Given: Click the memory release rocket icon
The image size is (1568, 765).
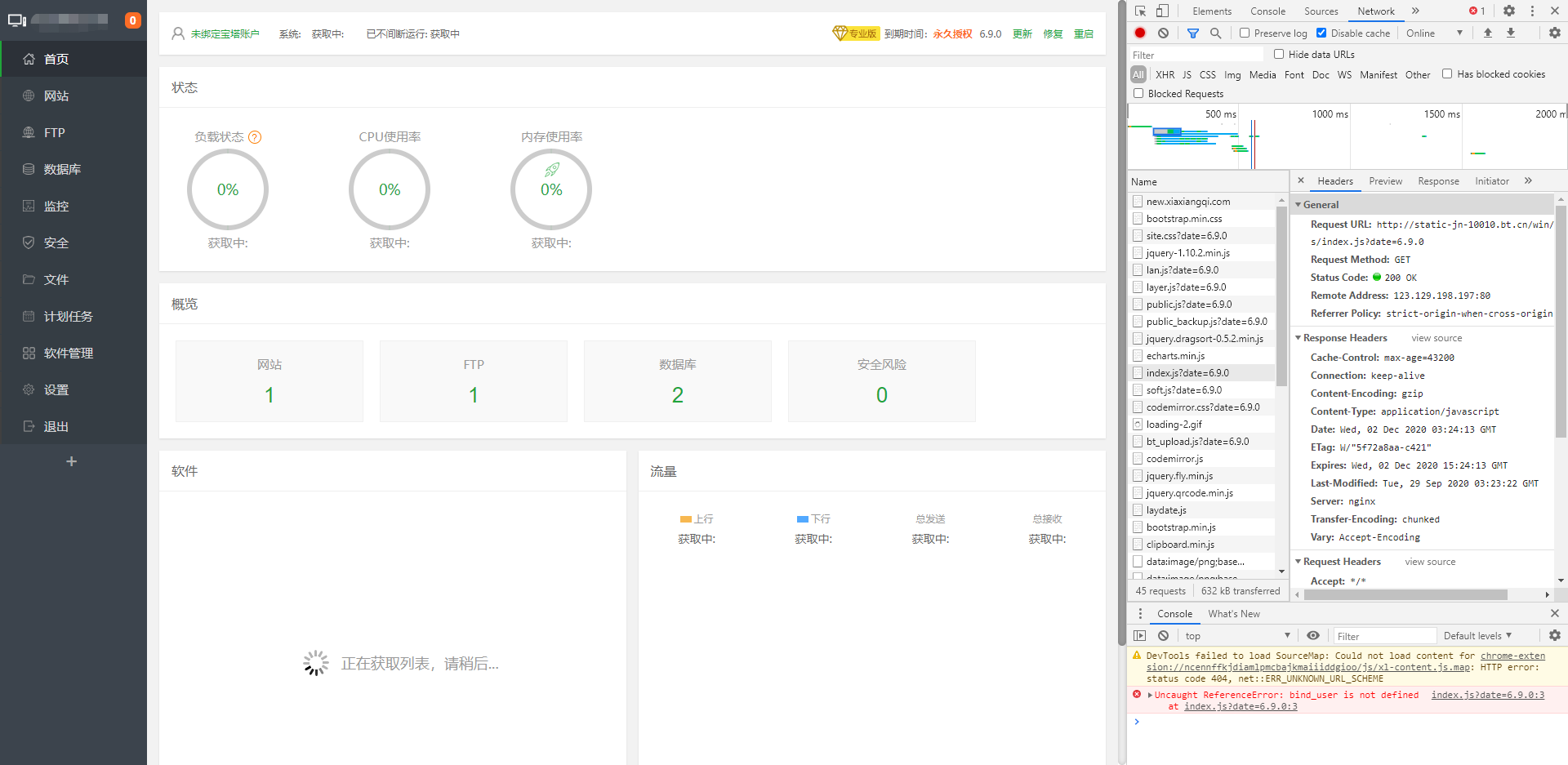Looking at the screenshot, I should tap(552, 169).
